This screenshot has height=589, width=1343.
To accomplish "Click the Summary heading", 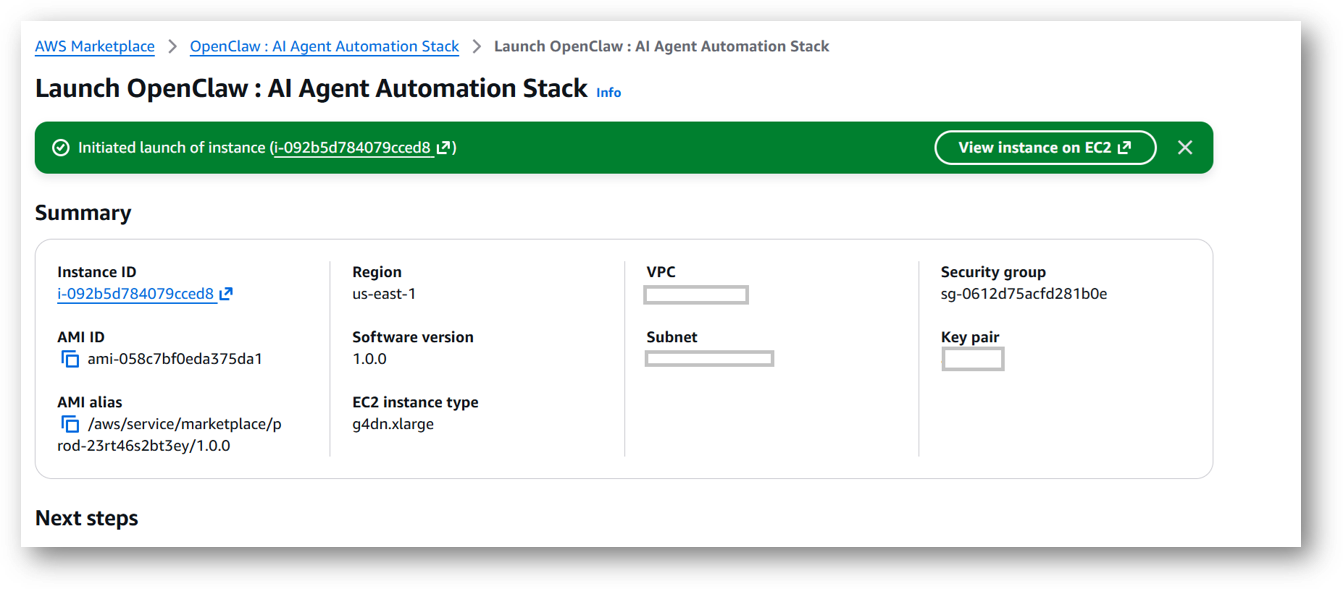I will [83, 213].
